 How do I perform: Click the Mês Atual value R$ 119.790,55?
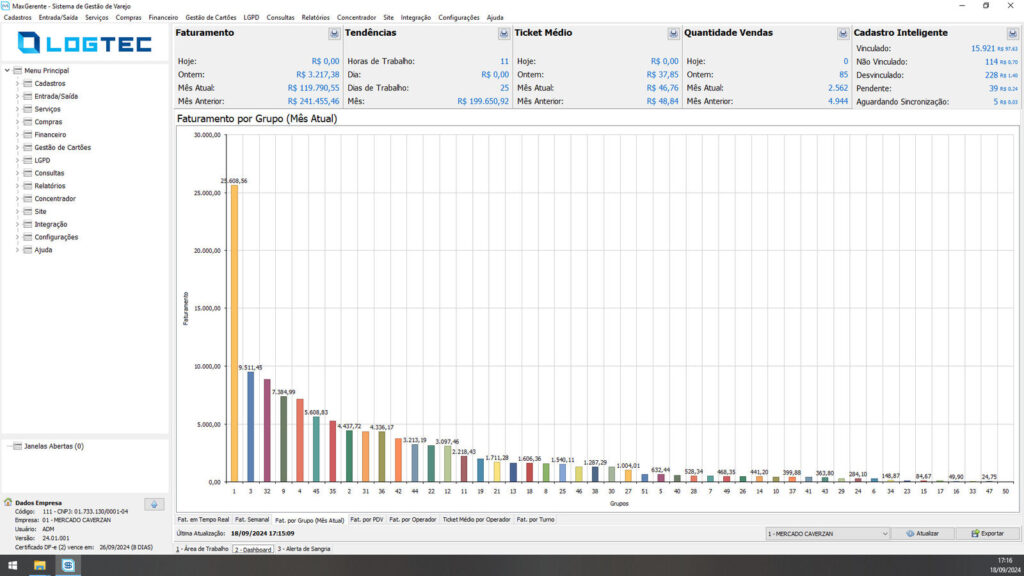coord(313,88)
